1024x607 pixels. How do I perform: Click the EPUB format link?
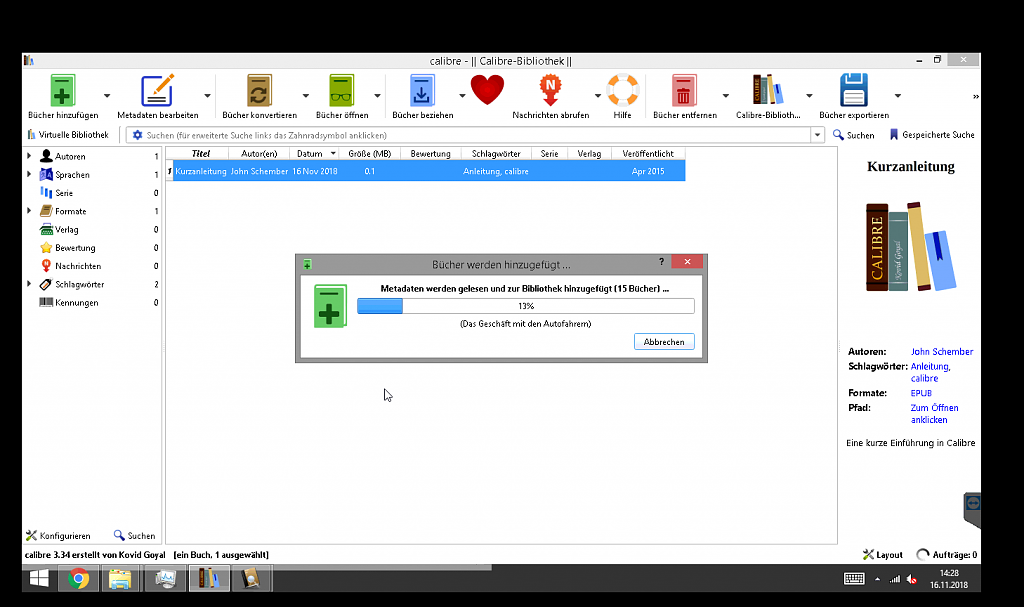click(921, 393)
